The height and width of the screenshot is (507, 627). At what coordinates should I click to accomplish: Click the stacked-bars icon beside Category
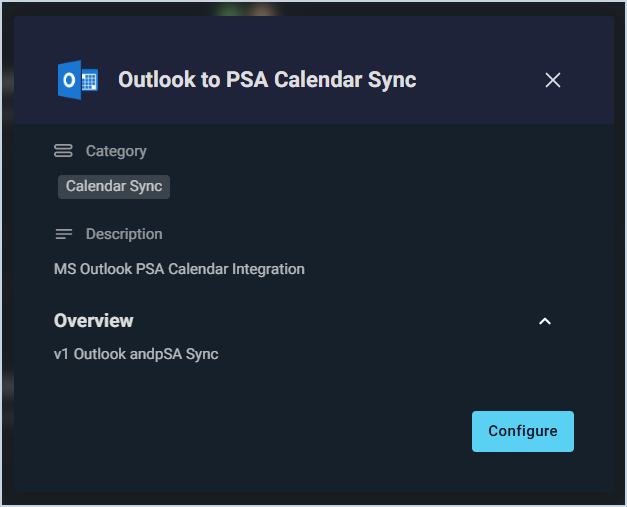[63, 151]
